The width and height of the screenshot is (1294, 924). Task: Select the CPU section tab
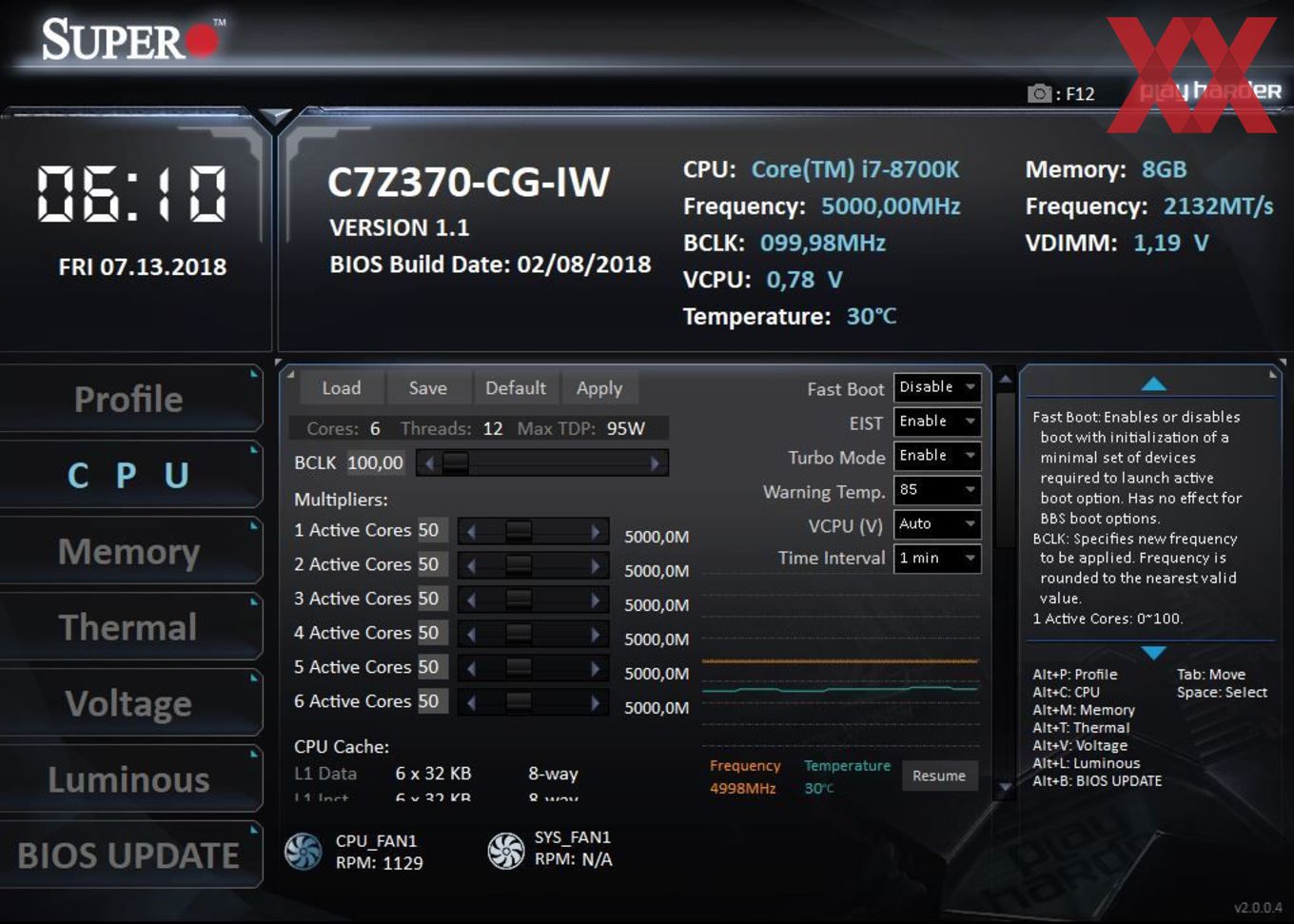[129, 475]
